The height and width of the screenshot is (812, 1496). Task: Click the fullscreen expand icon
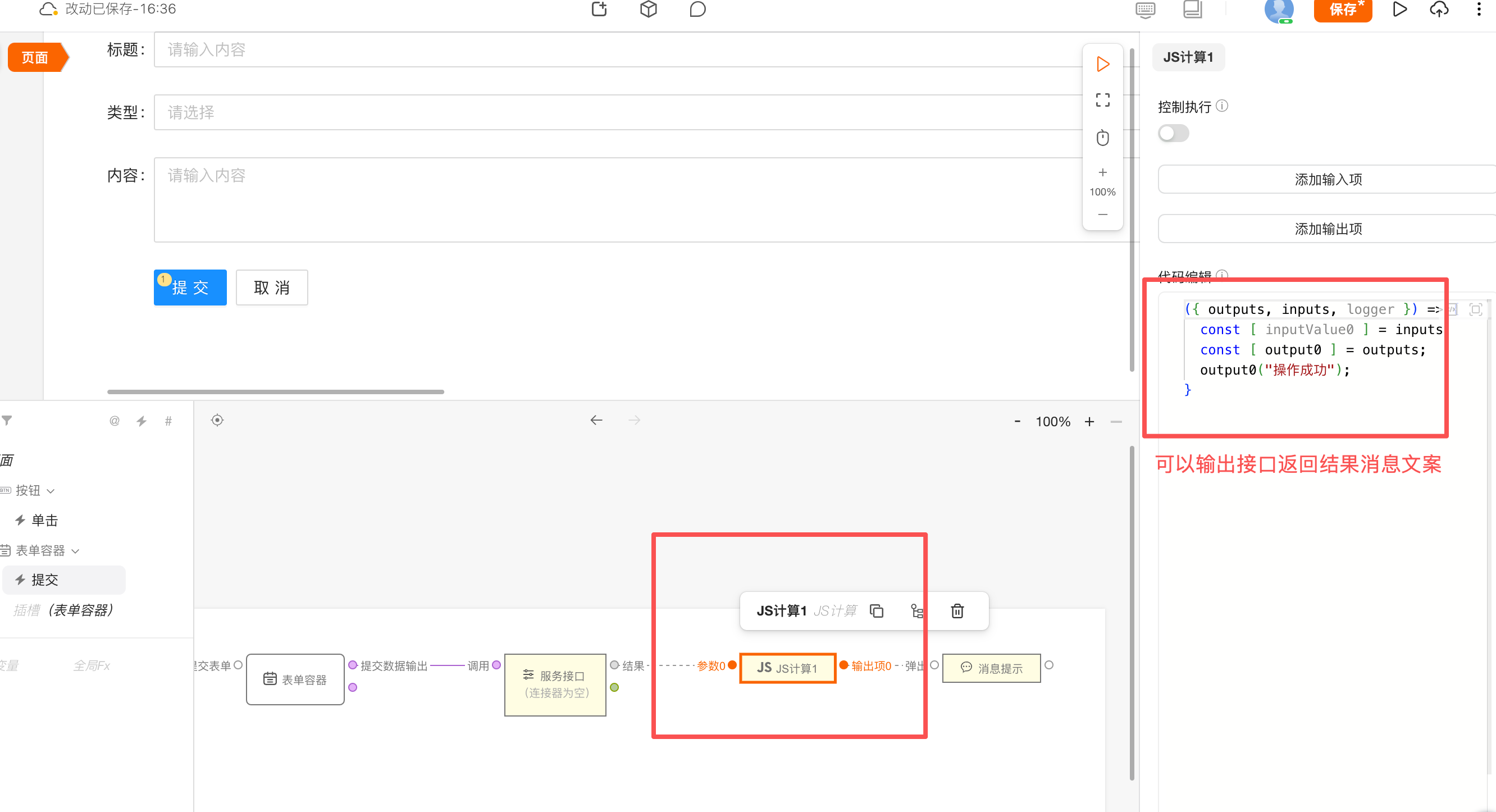click(x=1102, y=101)
